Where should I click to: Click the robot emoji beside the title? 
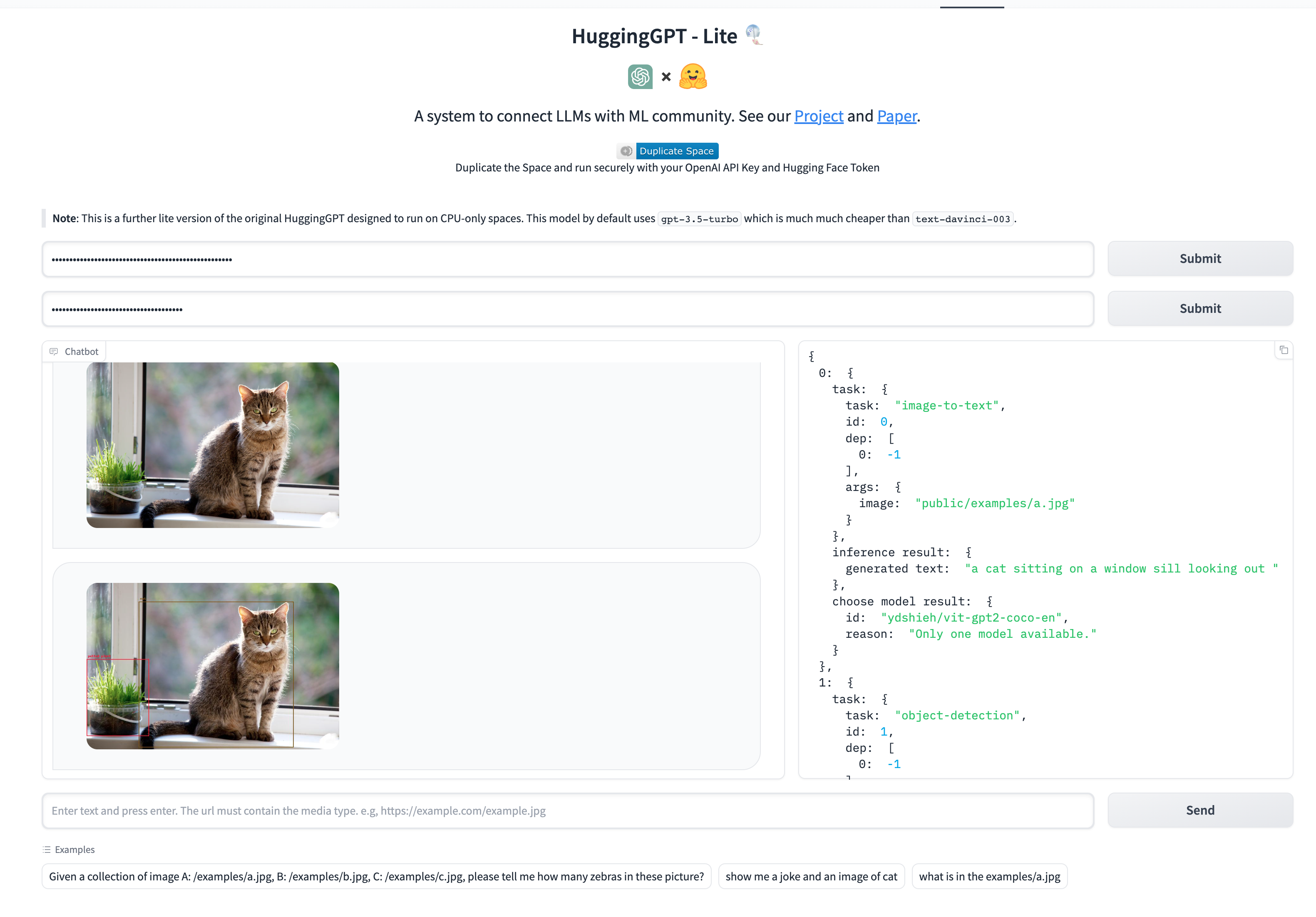tap(754, 35)
